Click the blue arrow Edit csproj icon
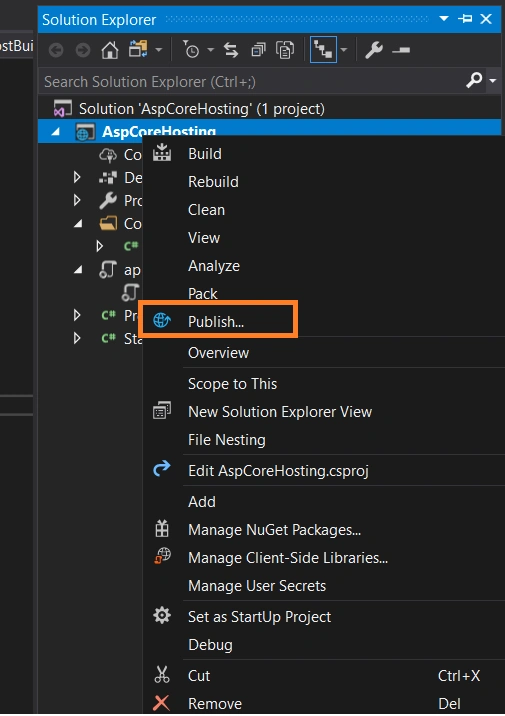Viewport: 505px width, 716px height. coord(162,468)
